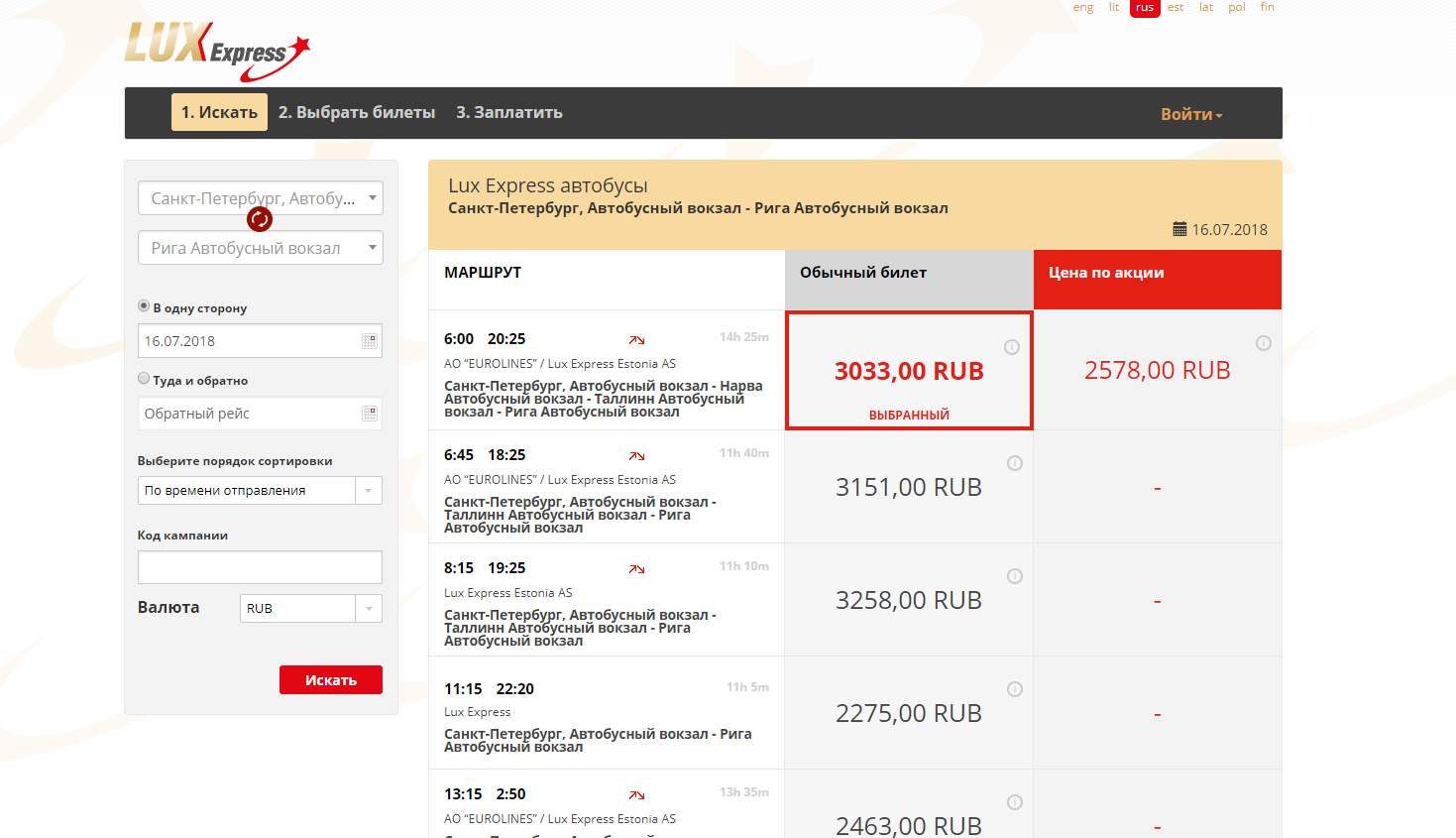
Task: Click the 14h 25m trip duration
Action: tap(744, 337)
